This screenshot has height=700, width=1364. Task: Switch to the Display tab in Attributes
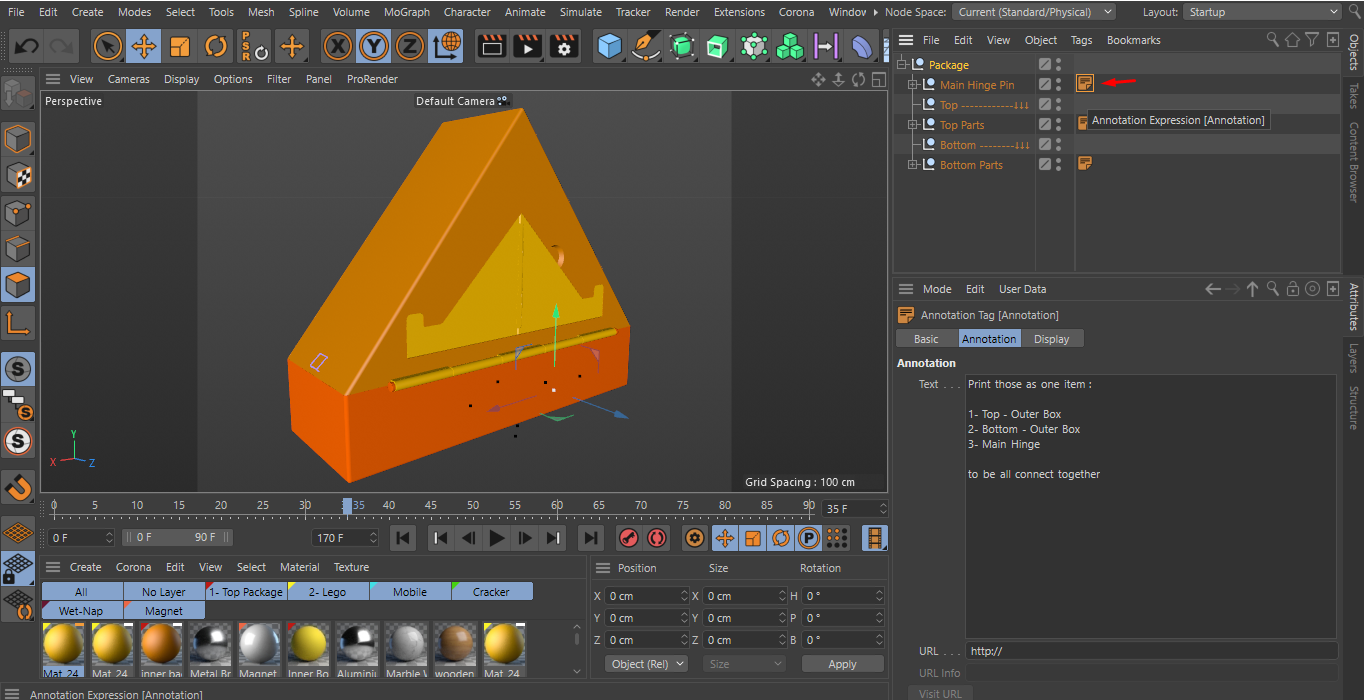tap(1051, 339)
